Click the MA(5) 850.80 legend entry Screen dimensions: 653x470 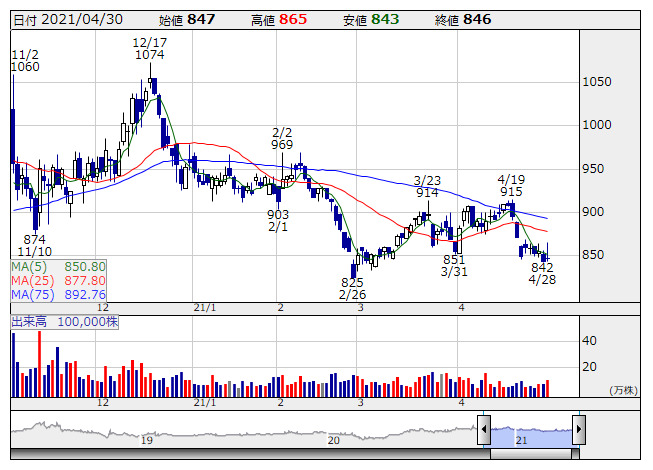[x=58, y=266]
